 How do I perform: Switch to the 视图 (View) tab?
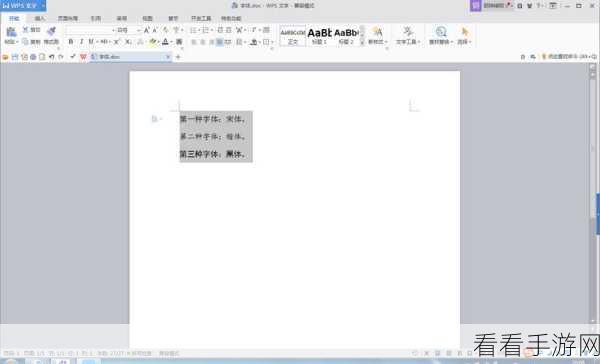tap(147, 18)
